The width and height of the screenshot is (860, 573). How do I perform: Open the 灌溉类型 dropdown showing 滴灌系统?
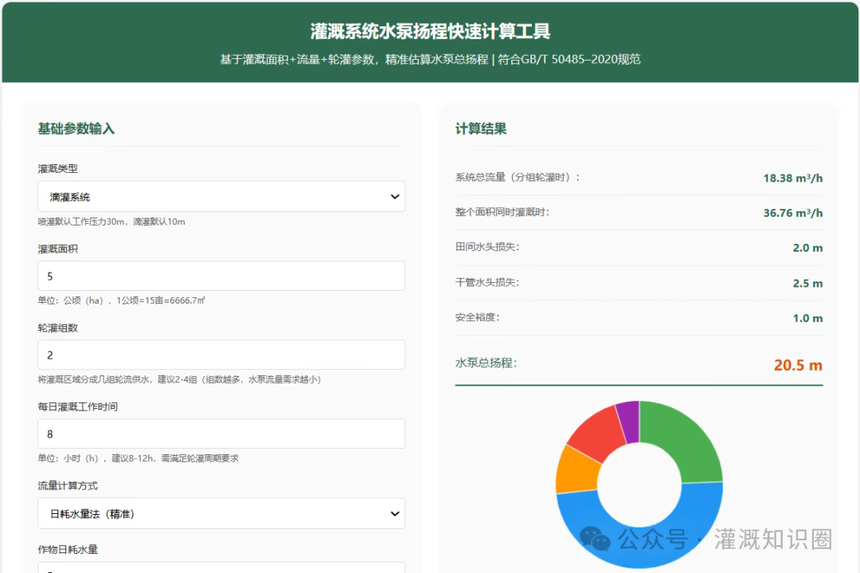221,196
